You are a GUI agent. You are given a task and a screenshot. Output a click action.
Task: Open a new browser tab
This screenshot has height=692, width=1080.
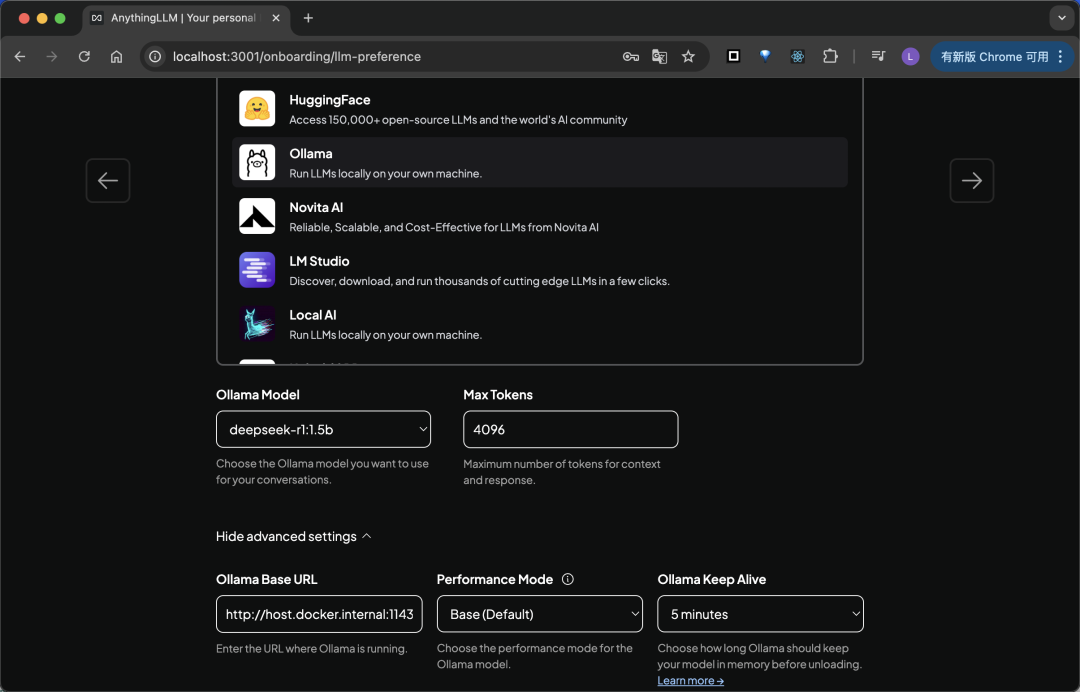[308, 18]
